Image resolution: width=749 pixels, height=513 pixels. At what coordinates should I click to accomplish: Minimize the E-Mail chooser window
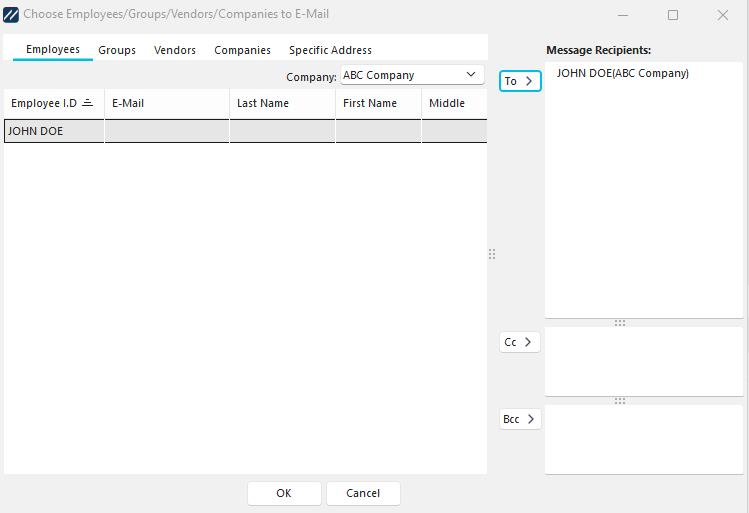click(623, 15)
